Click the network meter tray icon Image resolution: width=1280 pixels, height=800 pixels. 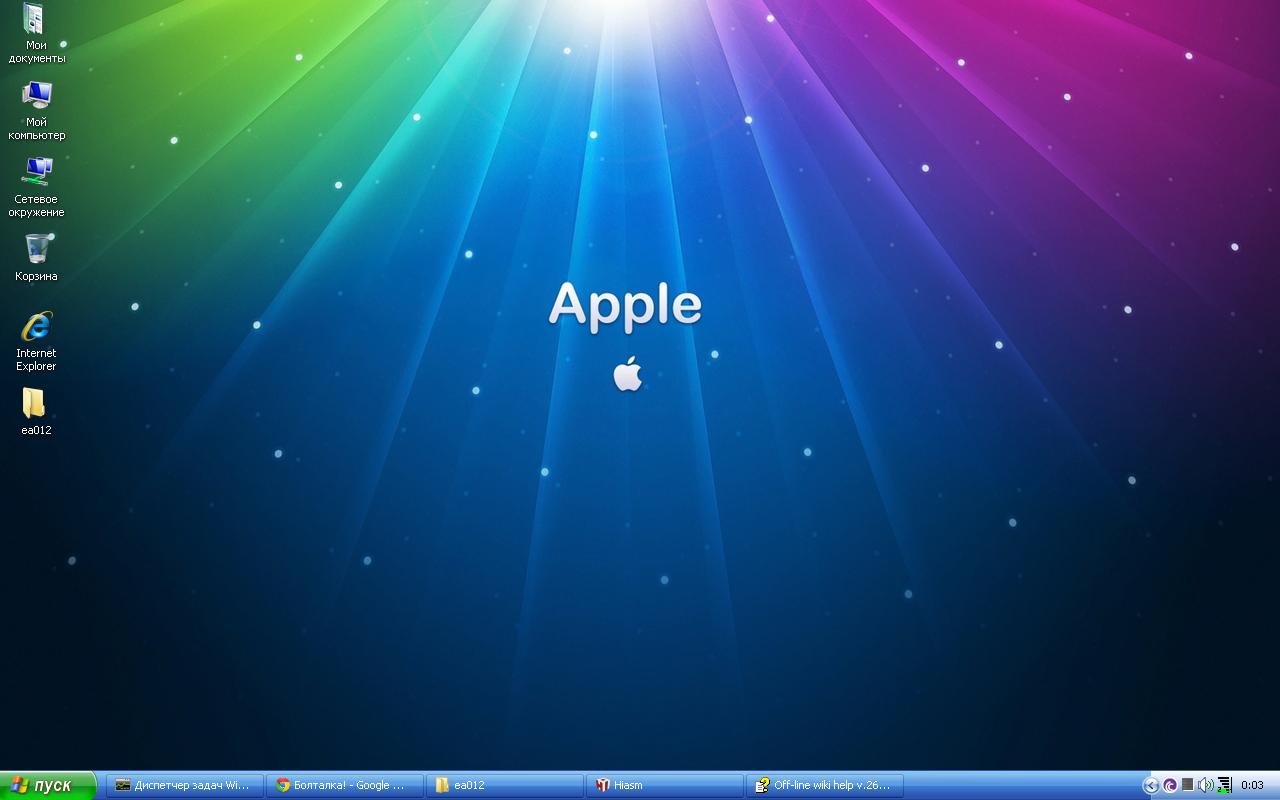coord(1223,785)
